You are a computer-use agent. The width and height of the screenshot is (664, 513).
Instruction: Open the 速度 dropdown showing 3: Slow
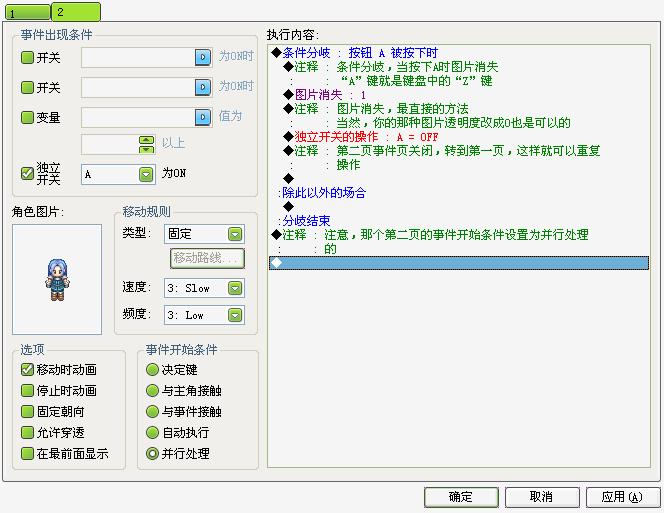(x=204, y=288)
